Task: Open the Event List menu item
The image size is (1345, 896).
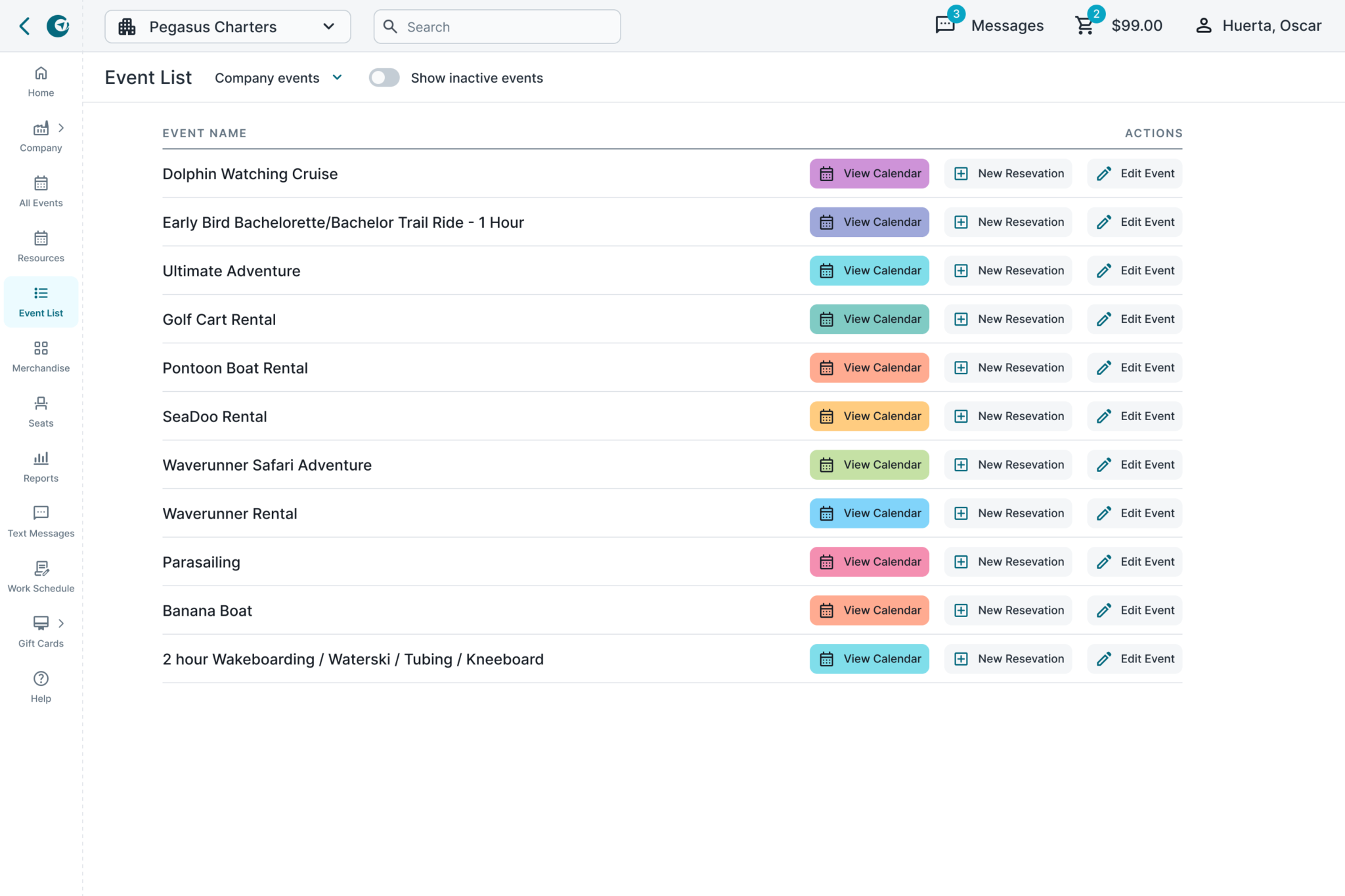Action: (41, 301)
